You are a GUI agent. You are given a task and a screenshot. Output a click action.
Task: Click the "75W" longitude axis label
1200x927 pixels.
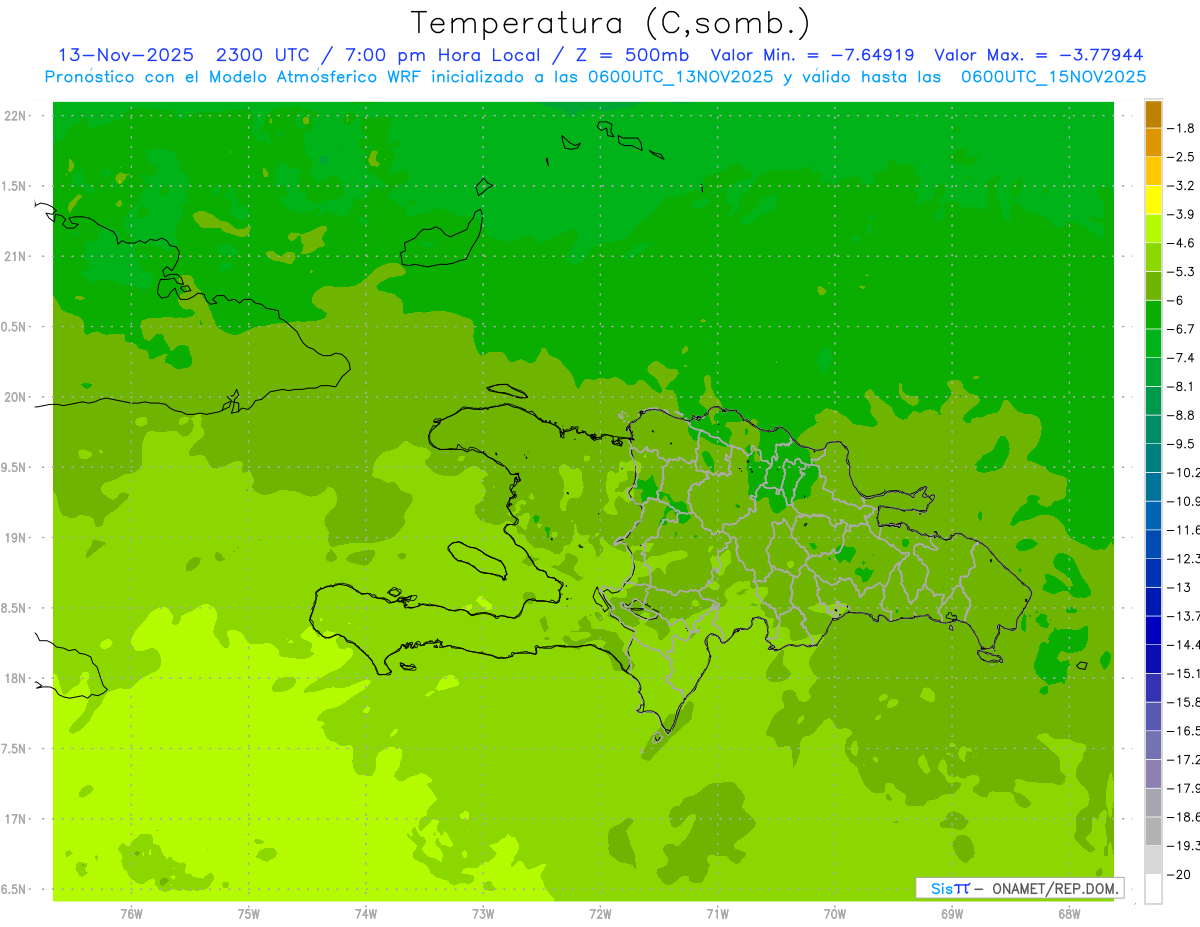[x=249, y=914]
